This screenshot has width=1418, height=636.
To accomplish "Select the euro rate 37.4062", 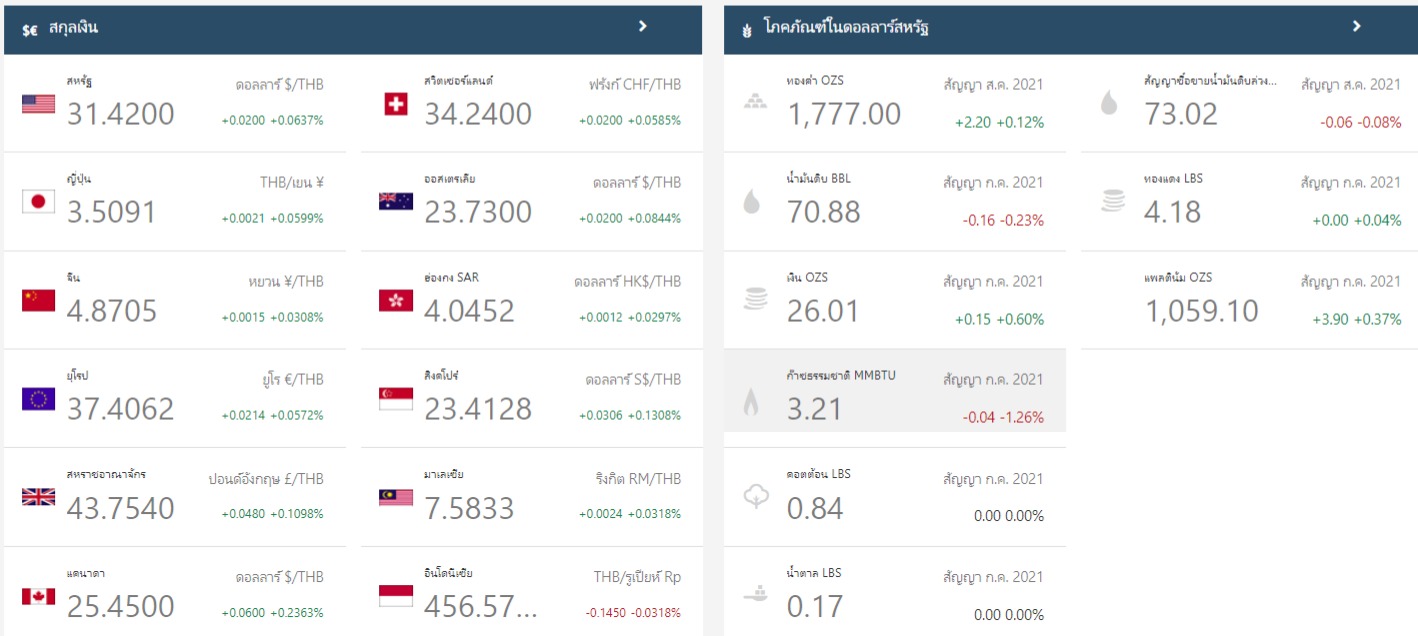I will click(121, 409).
